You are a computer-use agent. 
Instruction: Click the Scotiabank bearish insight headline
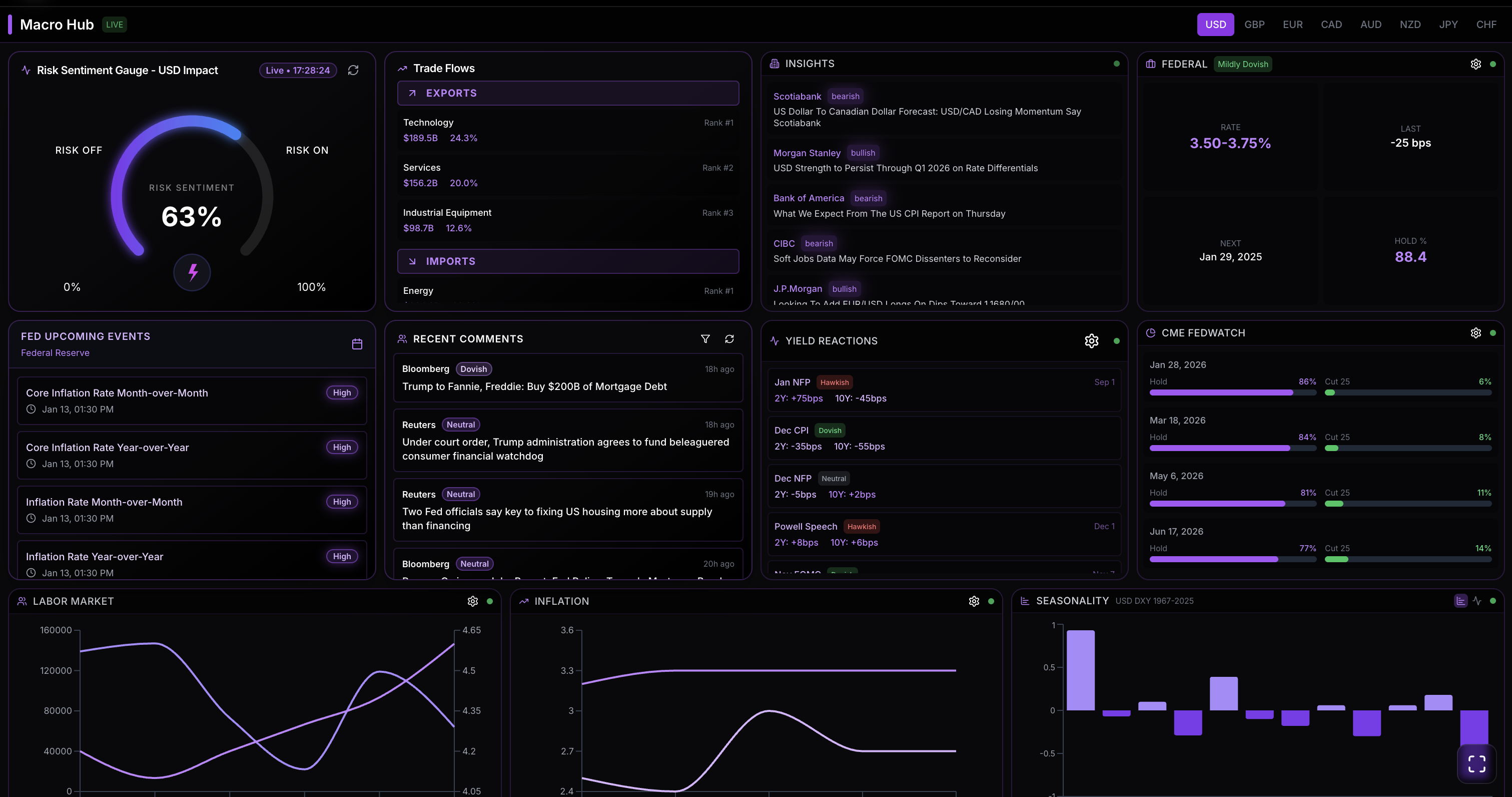[928, 118]
